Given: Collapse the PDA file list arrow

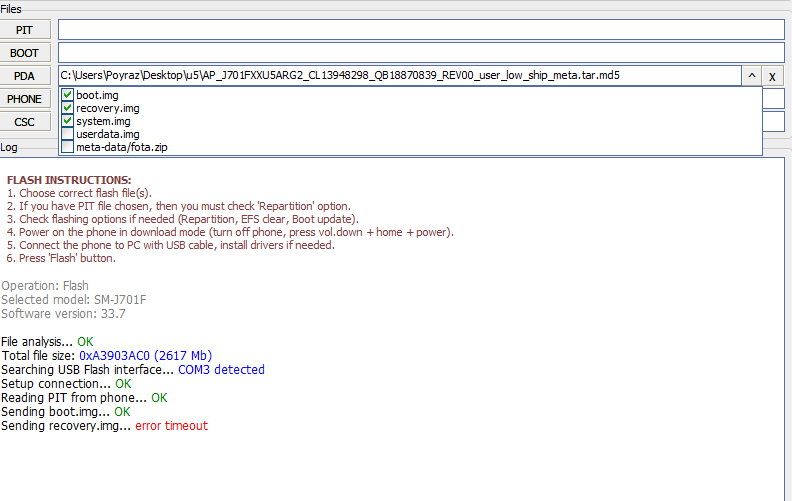Looking at the screenshot, I should [751, 76].
